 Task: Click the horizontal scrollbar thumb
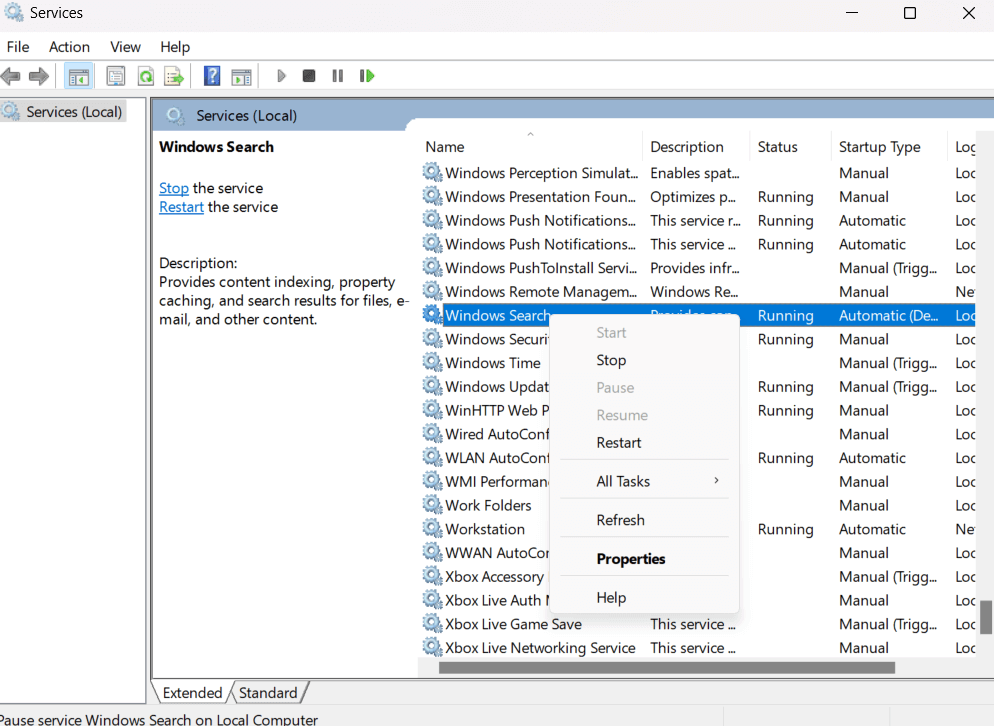[x=666, y=668]
